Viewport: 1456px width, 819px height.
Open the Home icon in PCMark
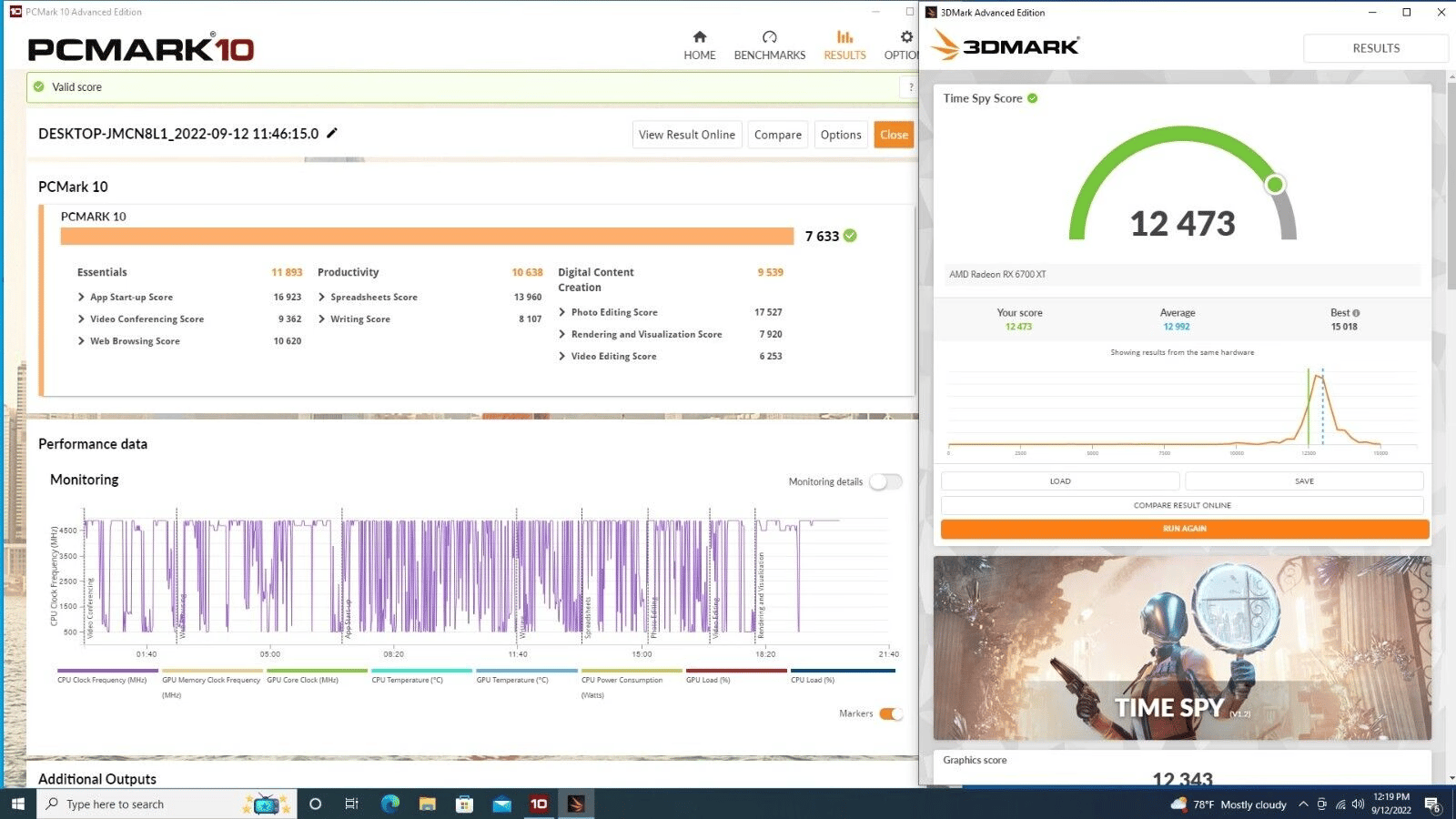(699, 36)
